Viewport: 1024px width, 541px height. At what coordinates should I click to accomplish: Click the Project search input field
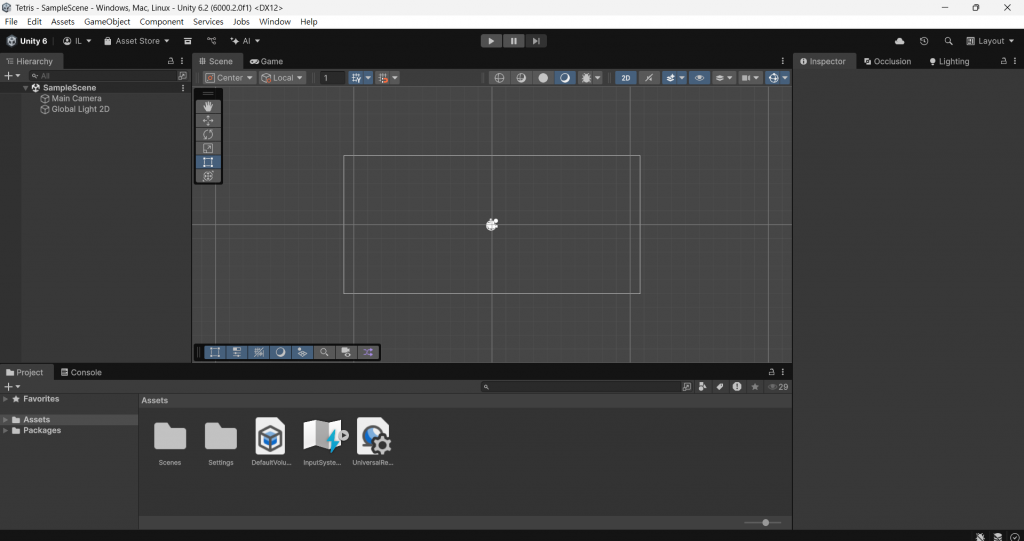580,387
